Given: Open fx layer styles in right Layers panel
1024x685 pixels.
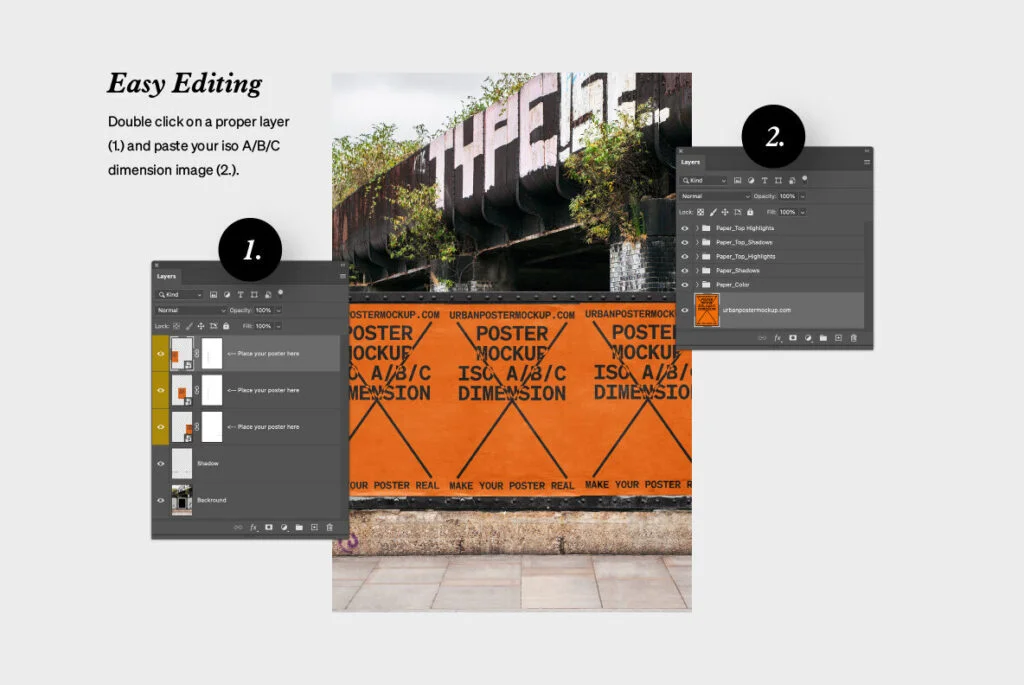Looking at the screenshot, I should coord(777,338).
